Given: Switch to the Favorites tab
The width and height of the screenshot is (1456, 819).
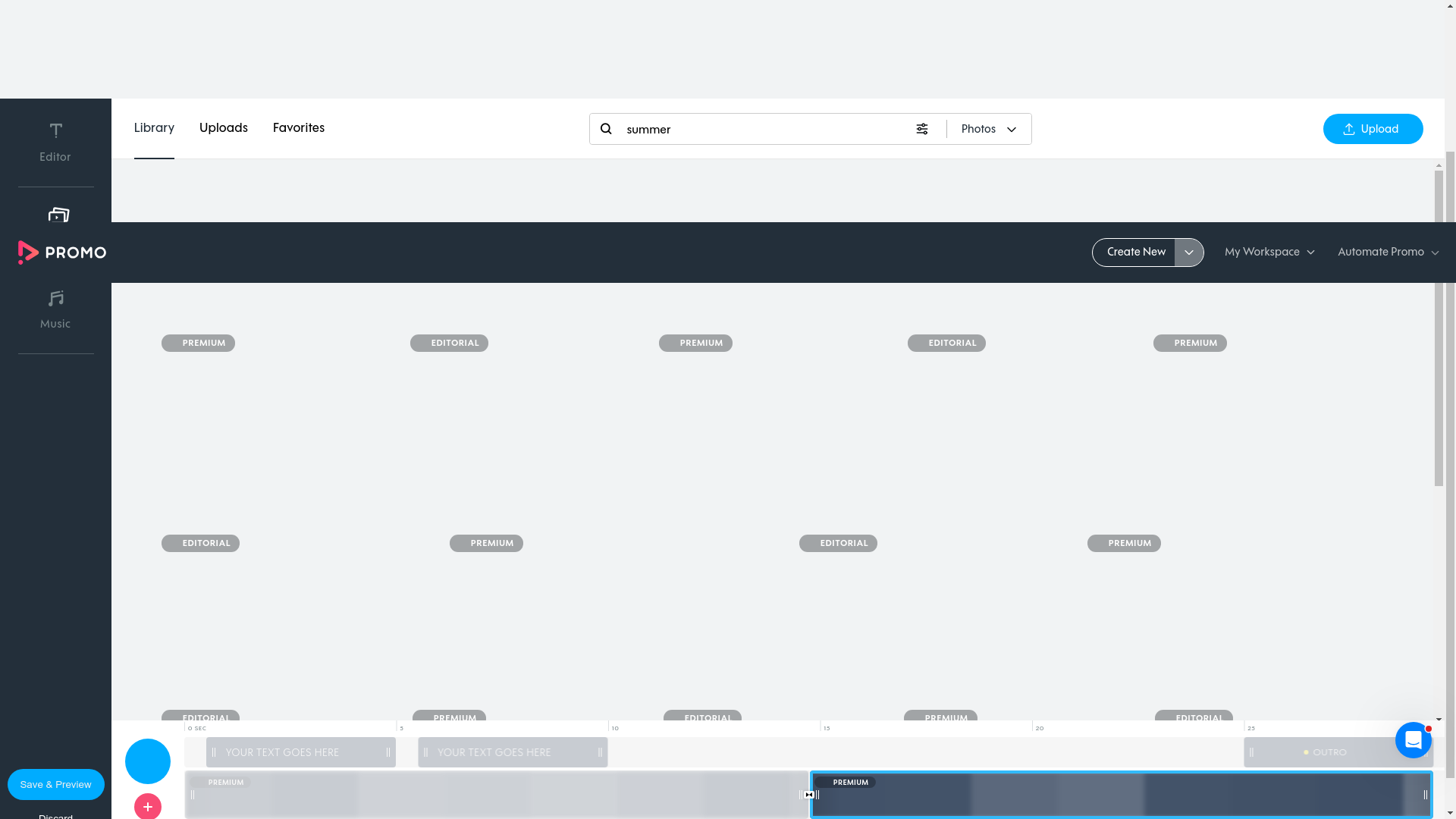Looking at the screenshot, I should coord(298,127).
